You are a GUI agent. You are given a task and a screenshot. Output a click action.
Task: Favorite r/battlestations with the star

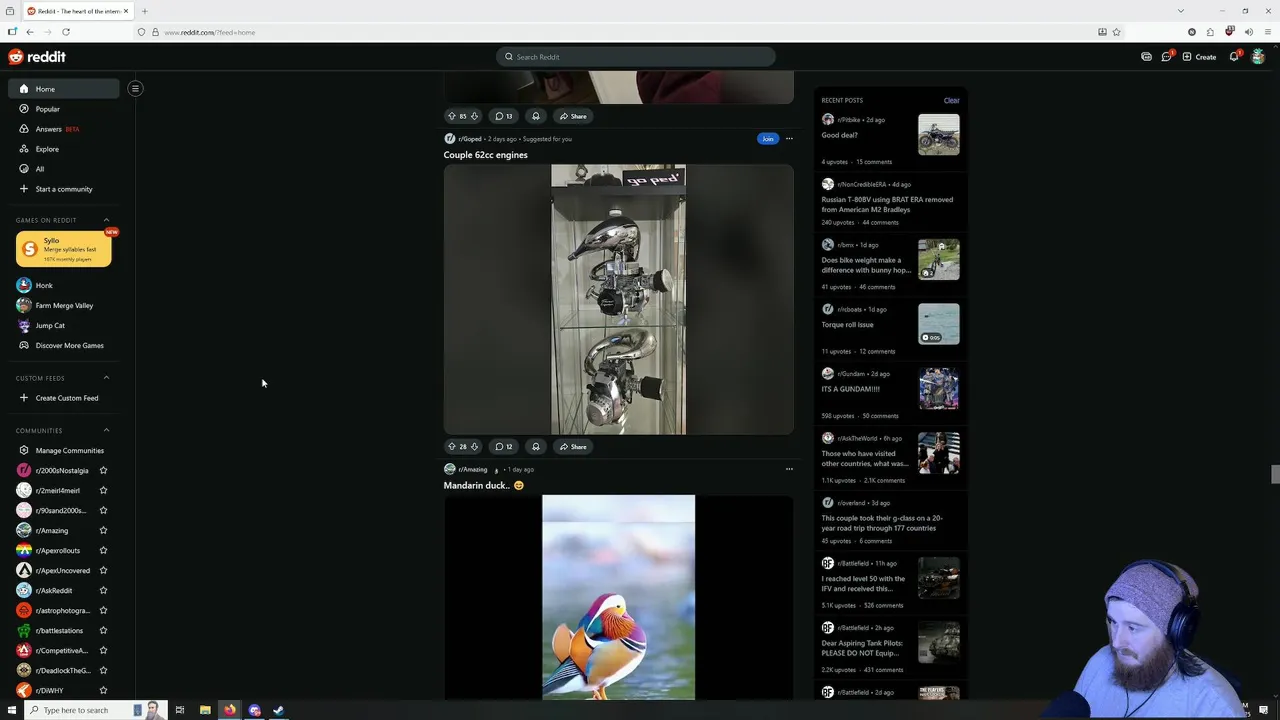[x=103, y=630]
